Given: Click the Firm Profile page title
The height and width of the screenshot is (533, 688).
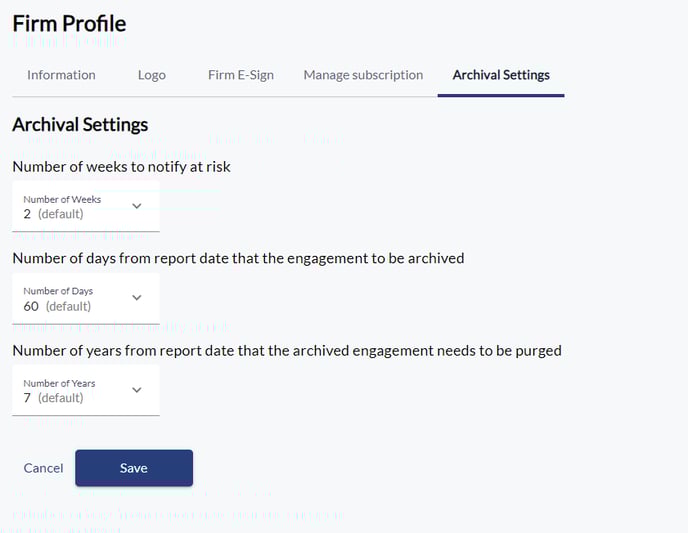Looking at the screenshot, I should [69, 23].
